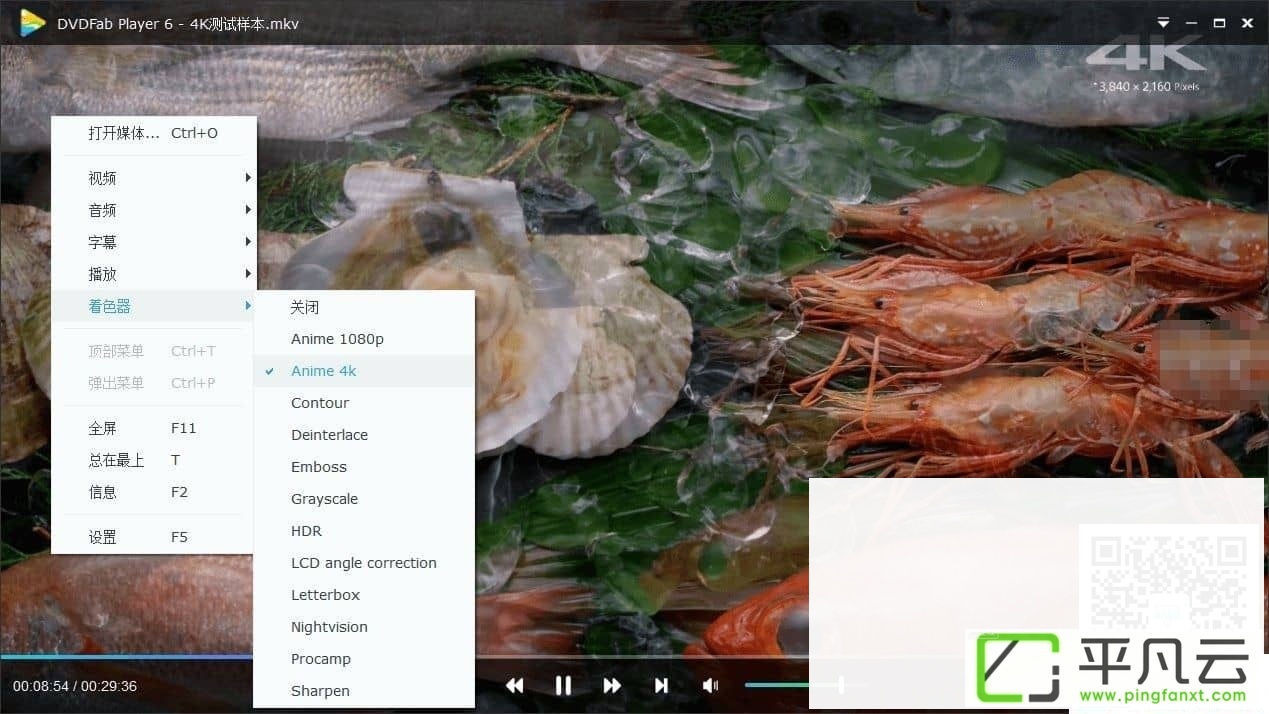1269x714 pixels.
Task: Apply the Sharpen shader
Action: pyautogui.click(x=364, y=691)
